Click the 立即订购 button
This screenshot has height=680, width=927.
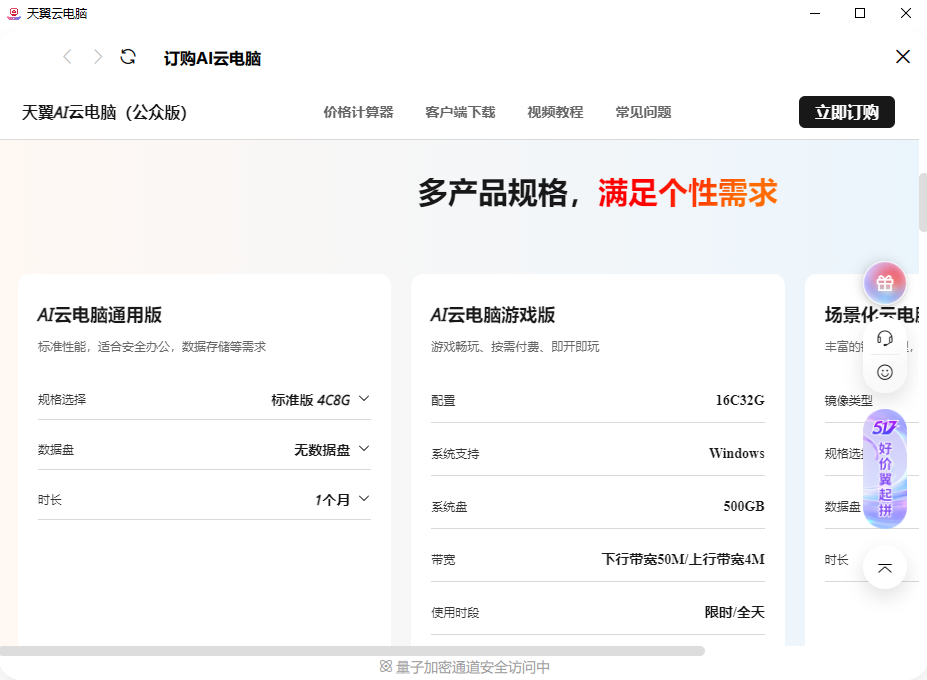pos(847,112)
